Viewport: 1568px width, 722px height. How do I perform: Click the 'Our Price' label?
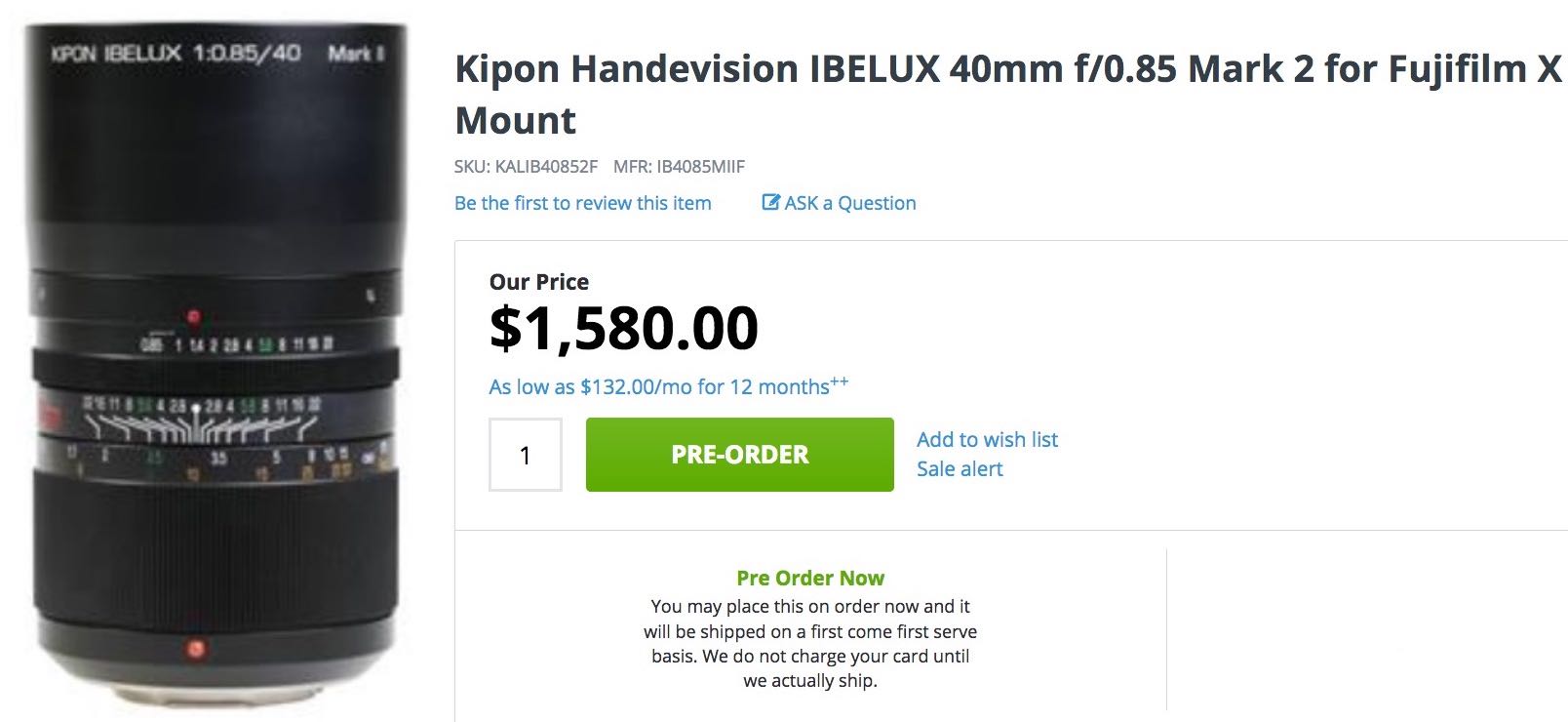coord(537,282)
